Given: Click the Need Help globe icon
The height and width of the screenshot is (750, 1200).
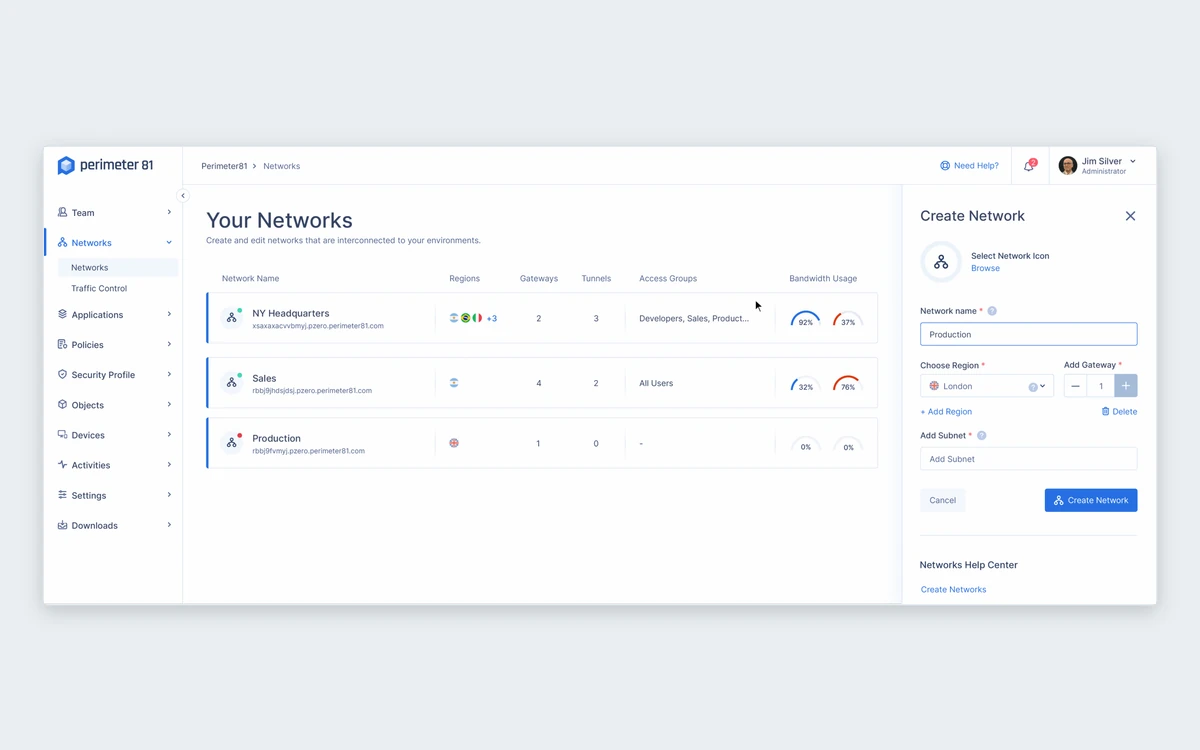Looking at the screenshot, I should 945,166.
